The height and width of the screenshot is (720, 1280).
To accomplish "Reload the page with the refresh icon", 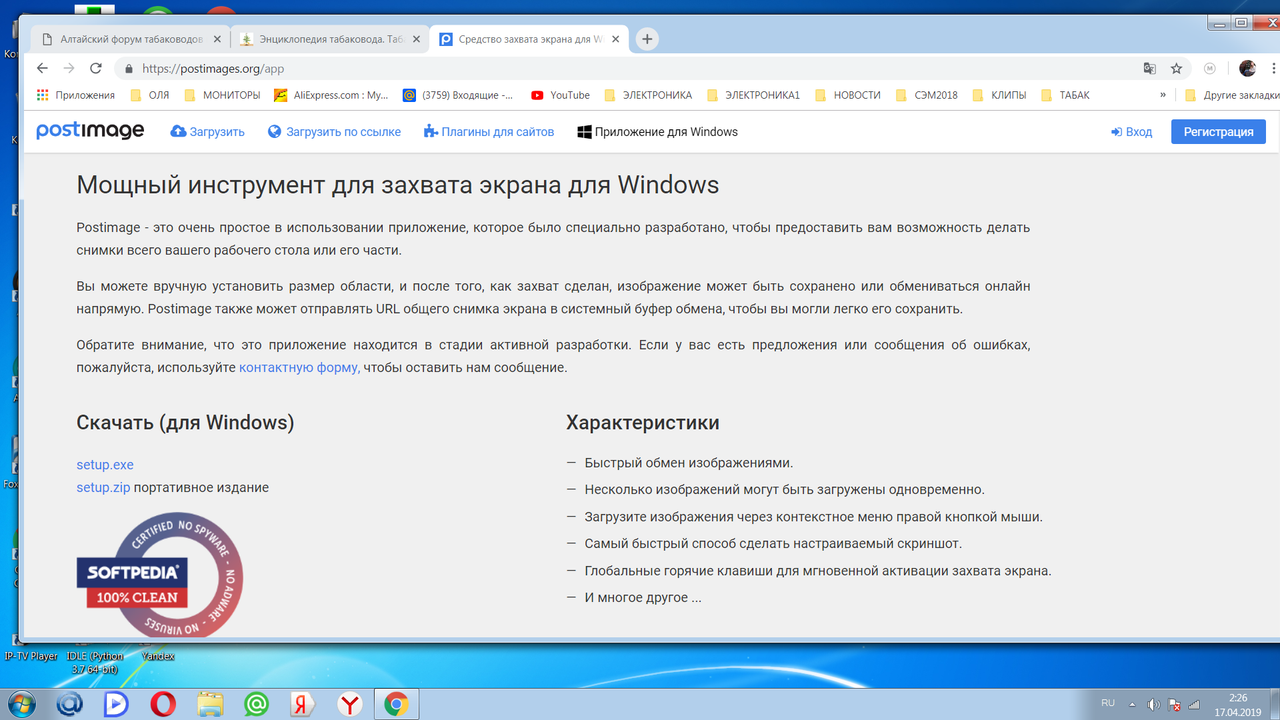I will pyautogui.click(x=96, y=68).
